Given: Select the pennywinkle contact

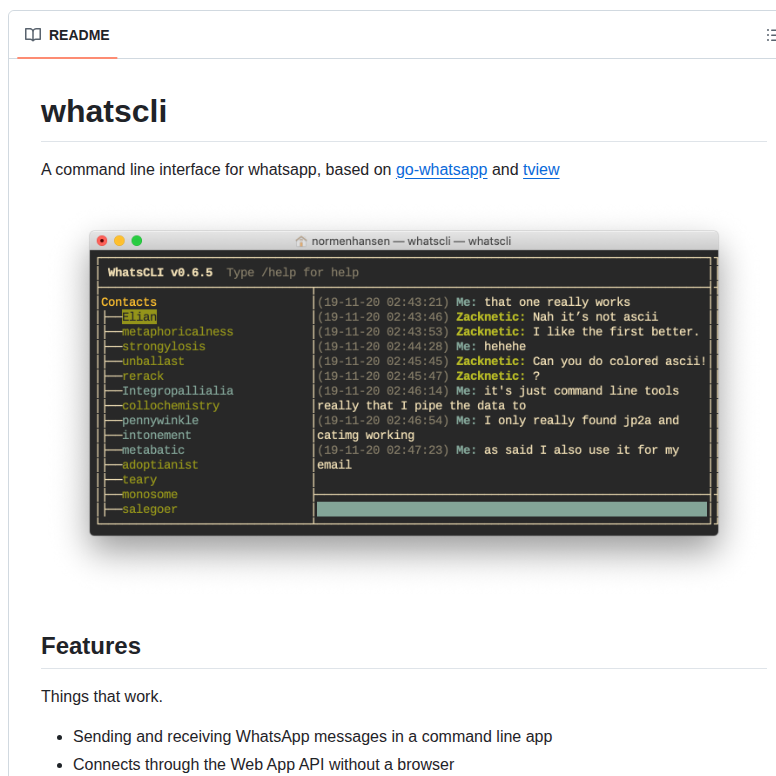Looking at the screenshot, I should 160,421.
